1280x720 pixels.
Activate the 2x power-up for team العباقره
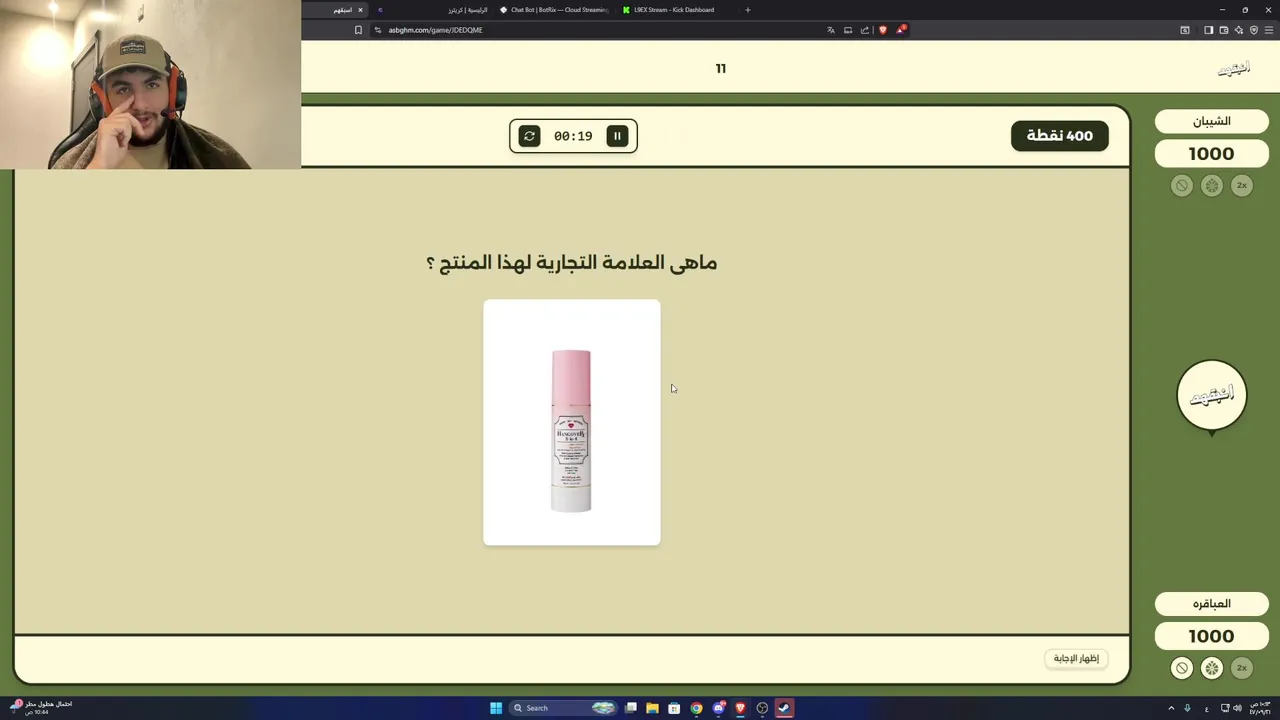click(1242, 668)
